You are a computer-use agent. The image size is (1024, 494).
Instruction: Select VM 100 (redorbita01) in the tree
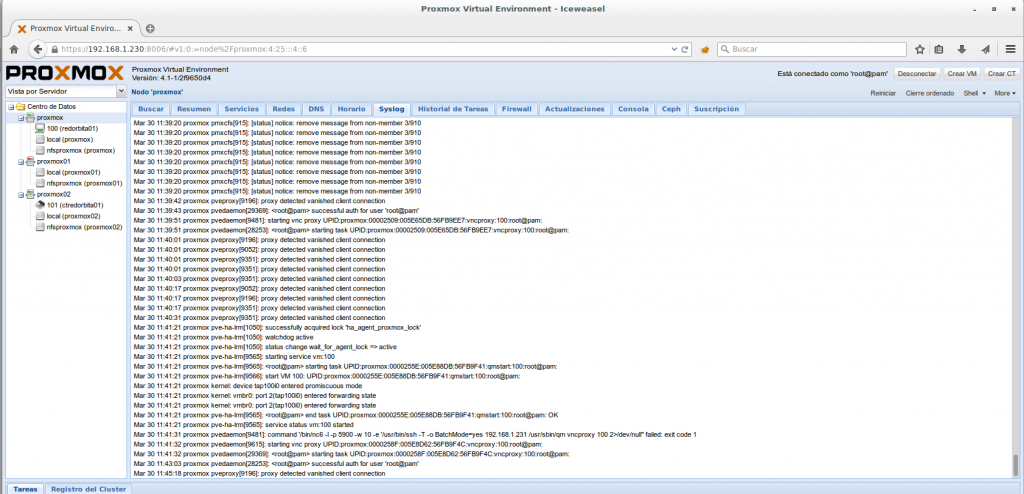point(71,128)
